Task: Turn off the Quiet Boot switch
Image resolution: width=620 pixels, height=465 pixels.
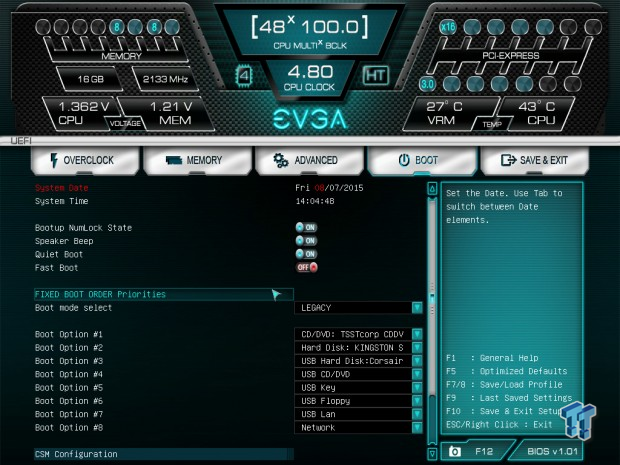Action: tap(306, 254)
